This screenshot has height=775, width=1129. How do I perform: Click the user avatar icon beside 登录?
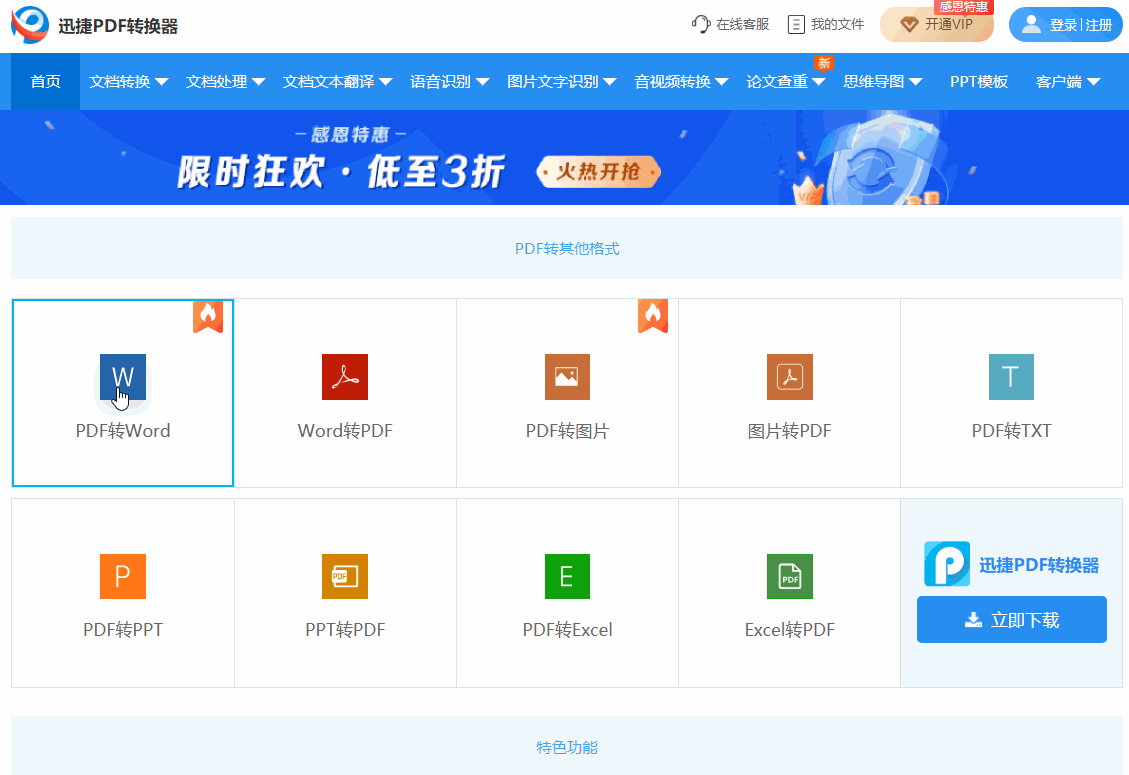pos(1031,24)
